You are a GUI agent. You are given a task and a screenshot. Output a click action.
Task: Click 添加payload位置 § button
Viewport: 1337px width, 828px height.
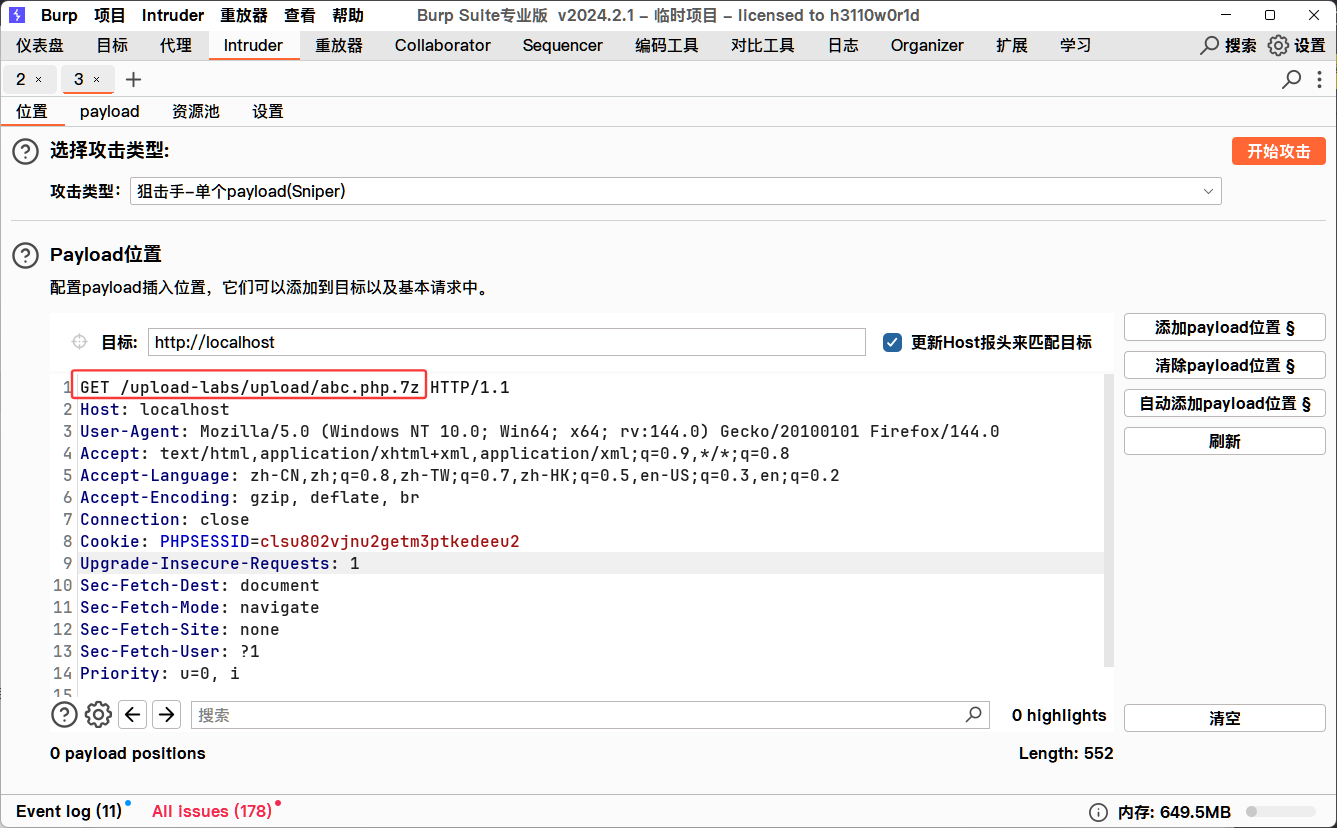pos(1225,327)
